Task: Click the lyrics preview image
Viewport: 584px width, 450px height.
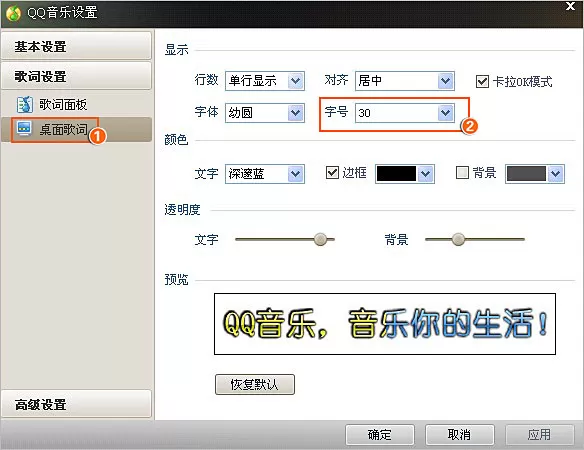Action: 385,324
